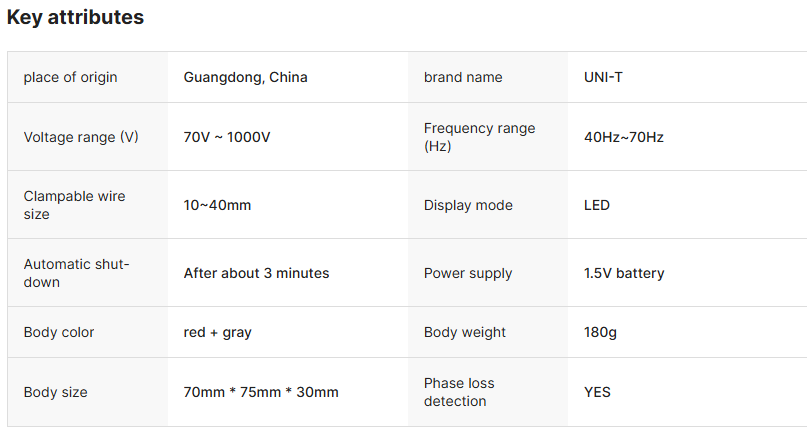Select the 180g body weight value
This screenshot has height=427, width=807.
click(600, 332)
